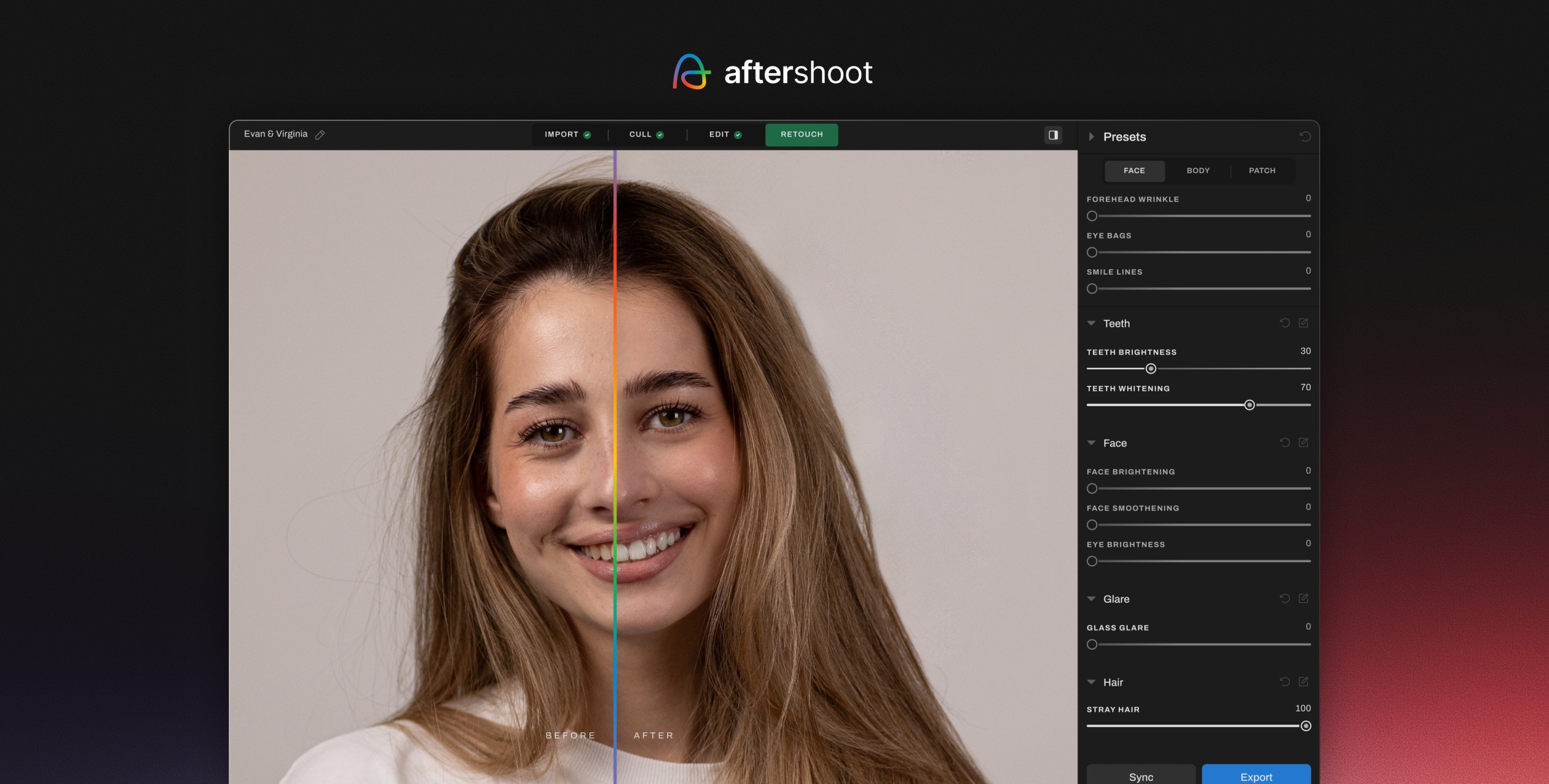Click the Teeth section edit icon
Image resolution: width=1549 pixels, height=784 pixels.
click(1303, 323)
